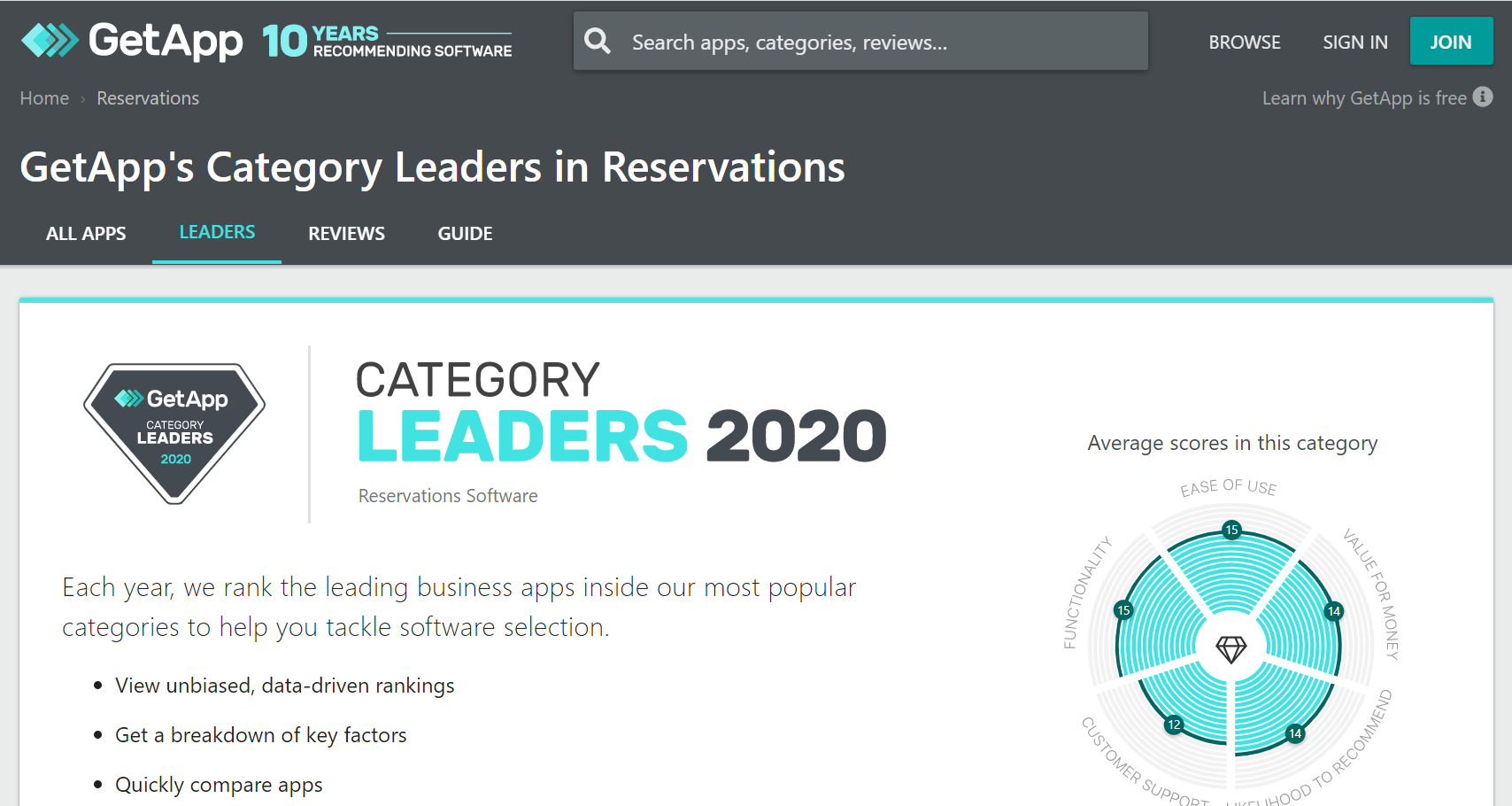Switch to the Reviews tab

click(346, 234)
